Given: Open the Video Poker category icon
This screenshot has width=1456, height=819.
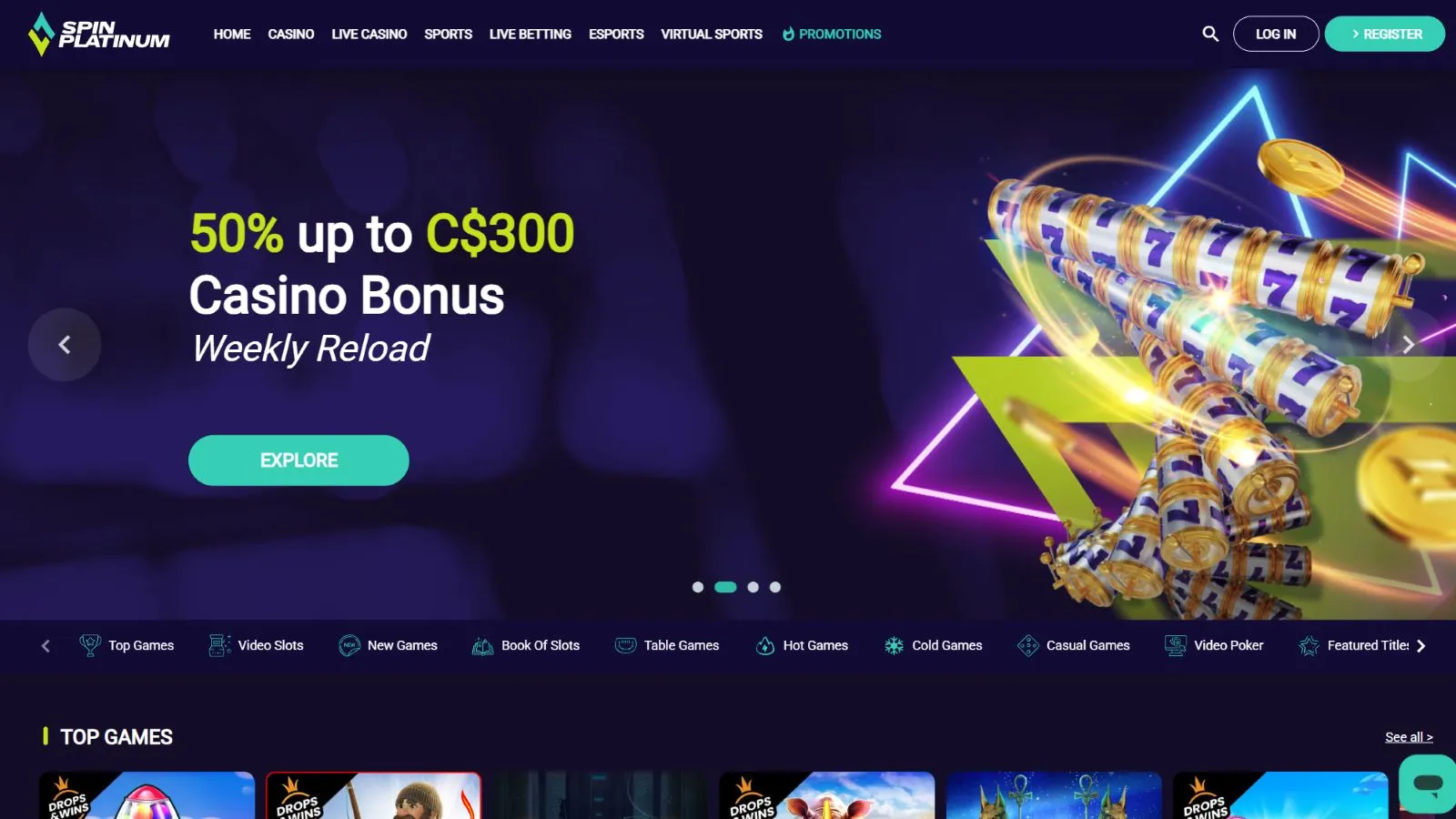Looking at the screenshot, I should coord(1176,645).
